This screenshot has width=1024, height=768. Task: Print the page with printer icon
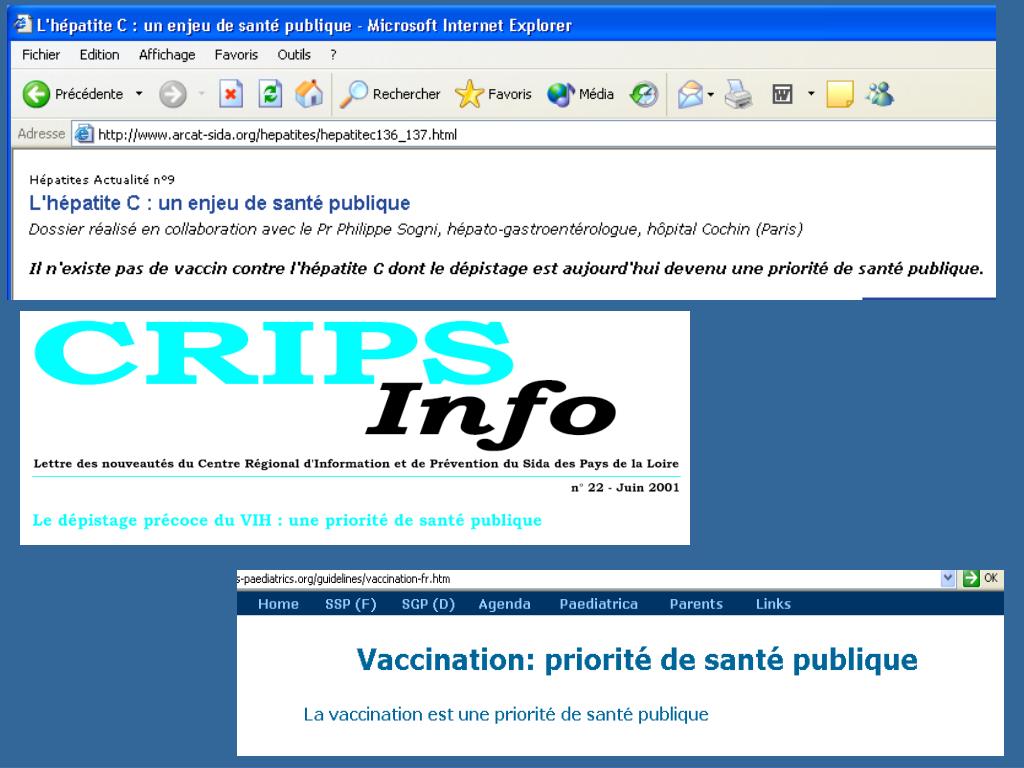739,94
